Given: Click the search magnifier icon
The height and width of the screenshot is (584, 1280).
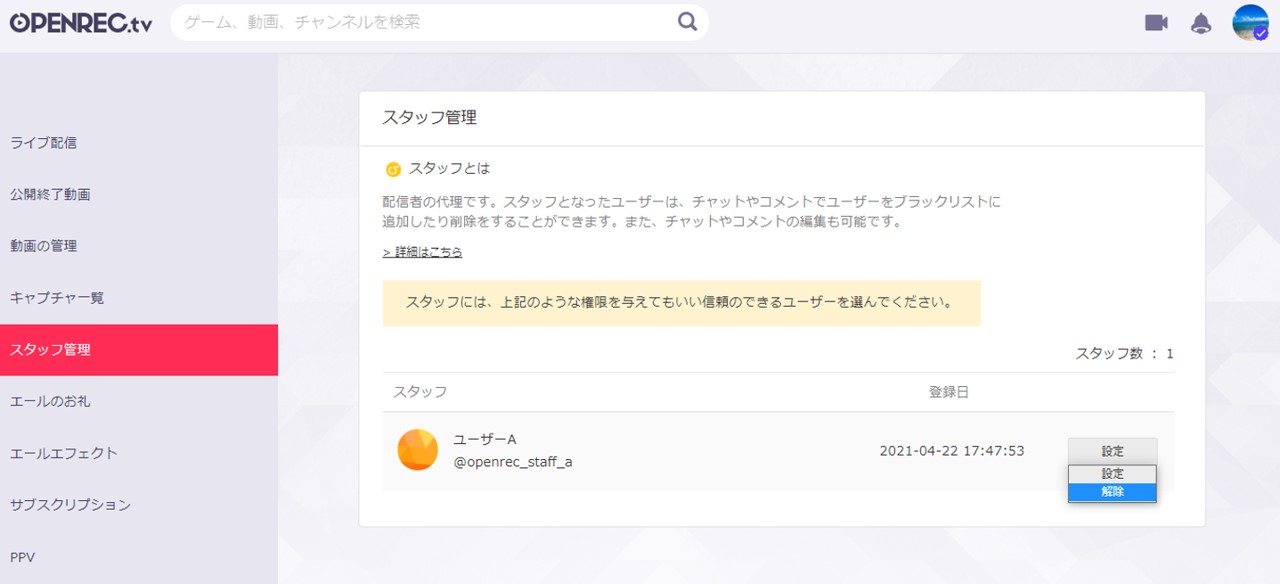Looking at the screenshot, I should (x=687, y=22).
